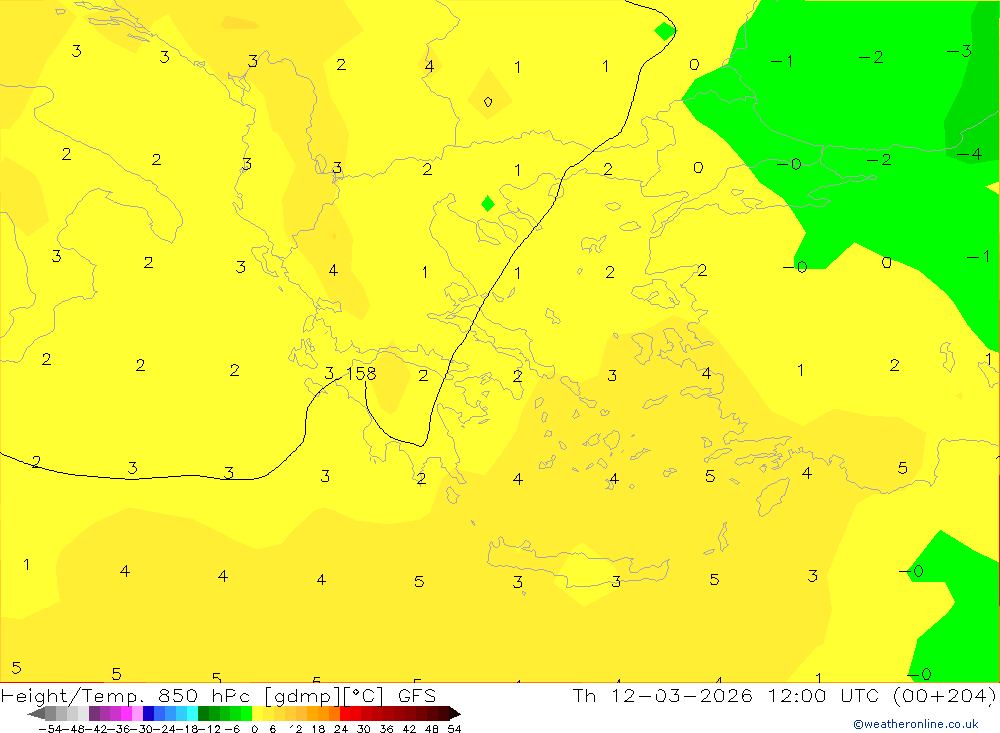
Task: Click the GFS model label
Action: tap(417, 695)
